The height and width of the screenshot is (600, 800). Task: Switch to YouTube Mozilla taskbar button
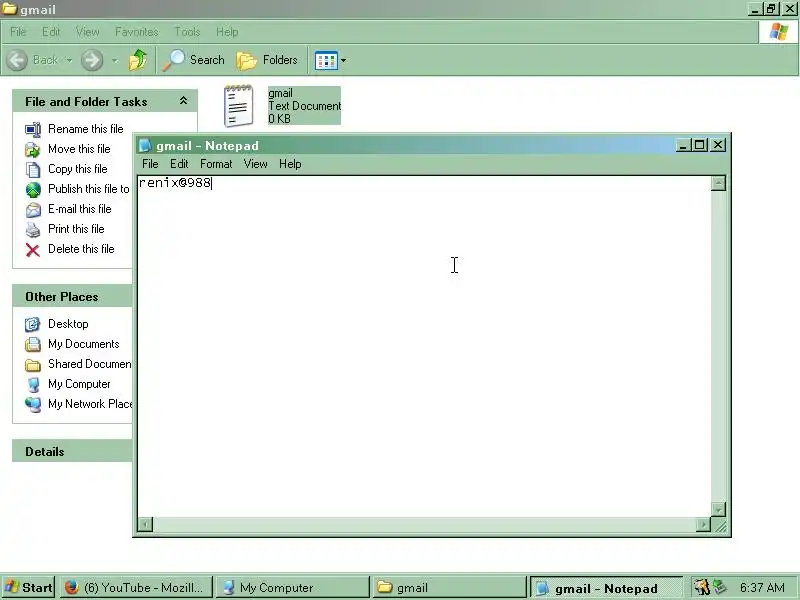click(x=135, y=588)
